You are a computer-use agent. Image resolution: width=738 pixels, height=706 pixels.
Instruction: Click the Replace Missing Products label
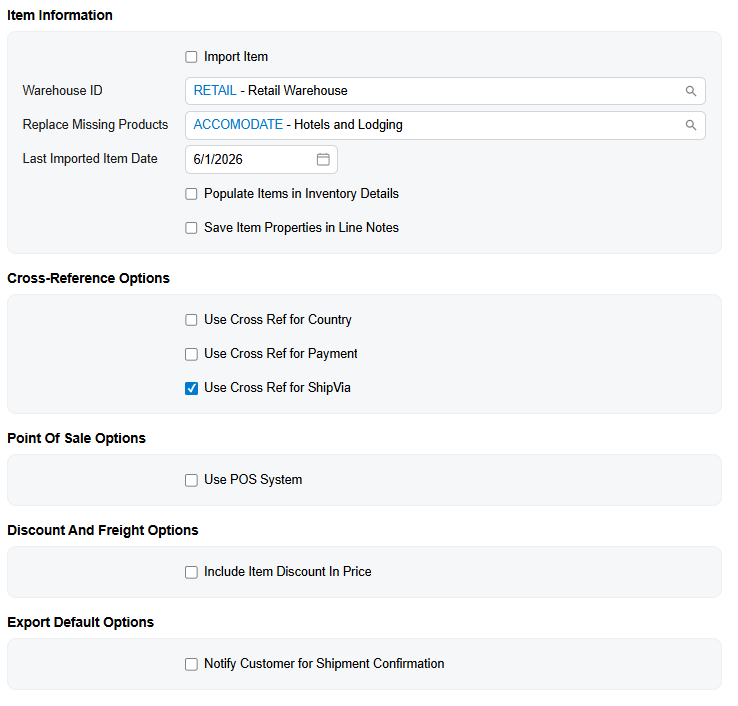(x=95, y=124)
